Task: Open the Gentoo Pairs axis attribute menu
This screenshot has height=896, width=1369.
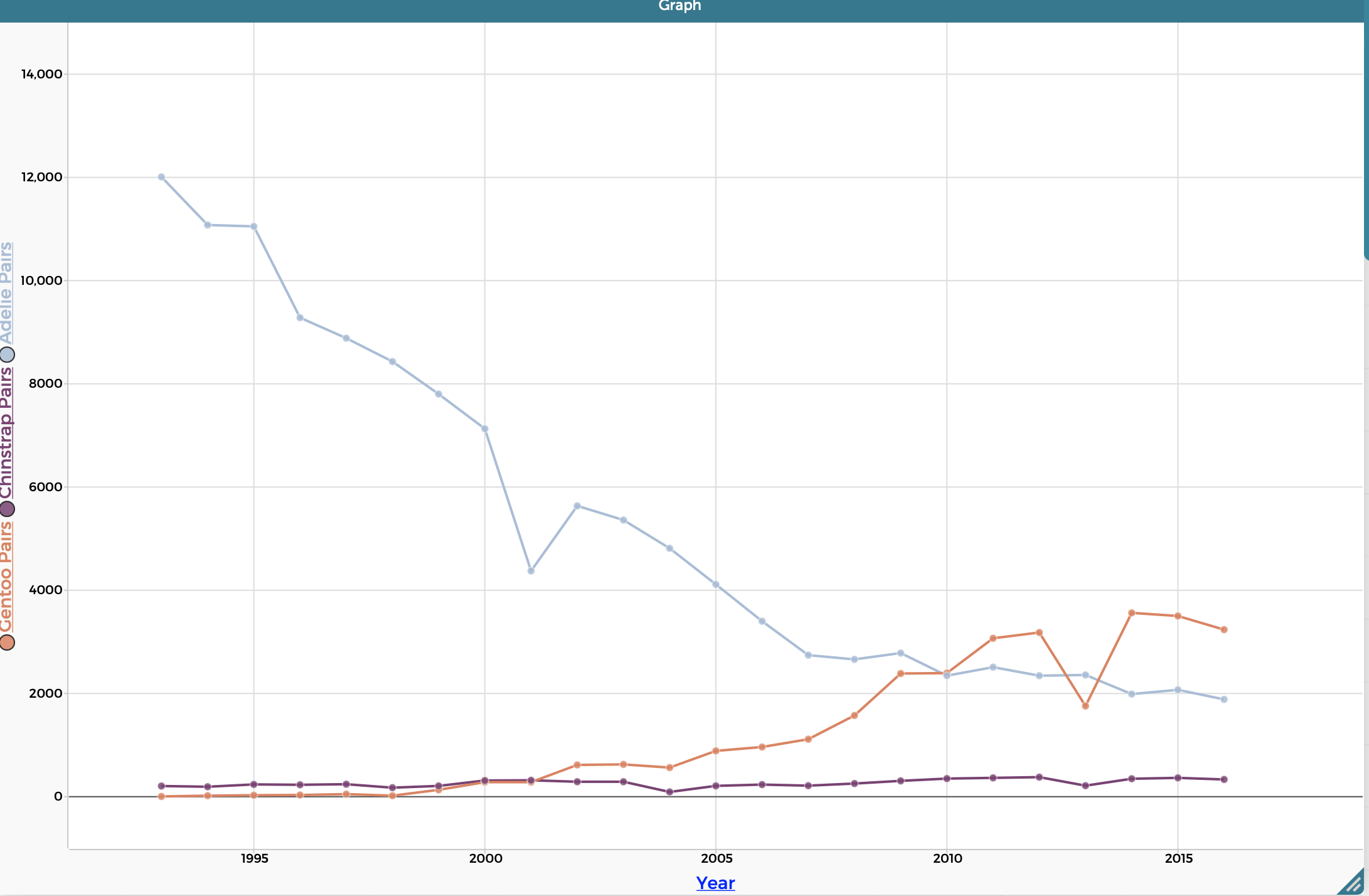Action: point(6,577)
